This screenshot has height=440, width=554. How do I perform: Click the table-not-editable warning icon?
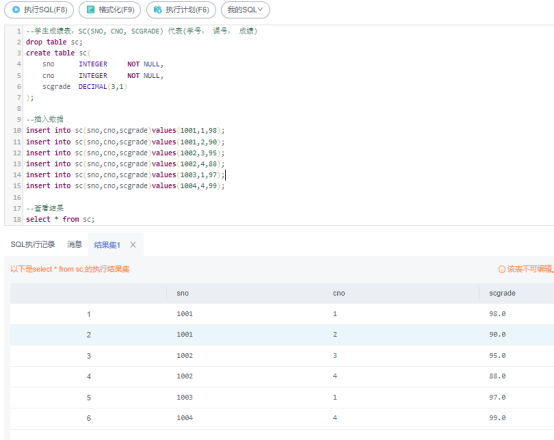pos(502,269)
